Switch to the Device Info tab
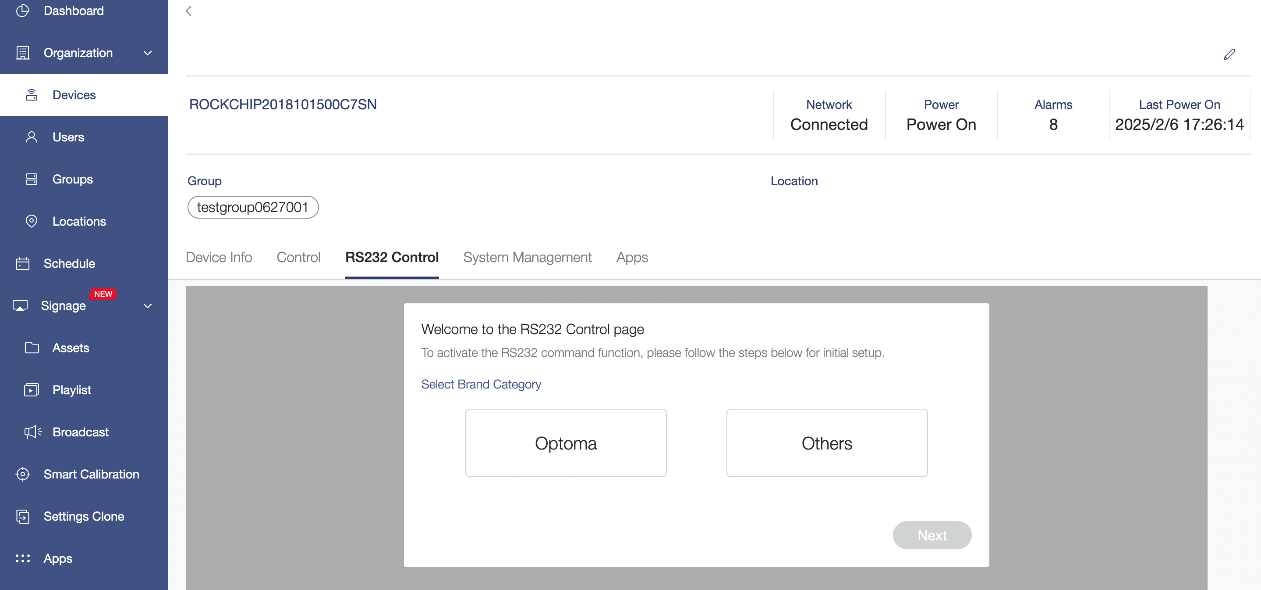 pyautogui.click(x=219, y=257)
